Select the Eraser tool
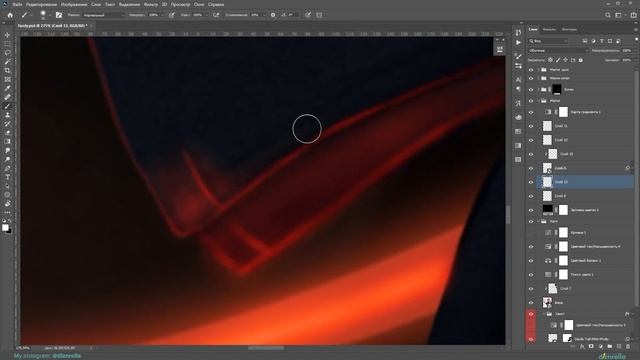Viewport: 640px width, 360px height. 7,133
